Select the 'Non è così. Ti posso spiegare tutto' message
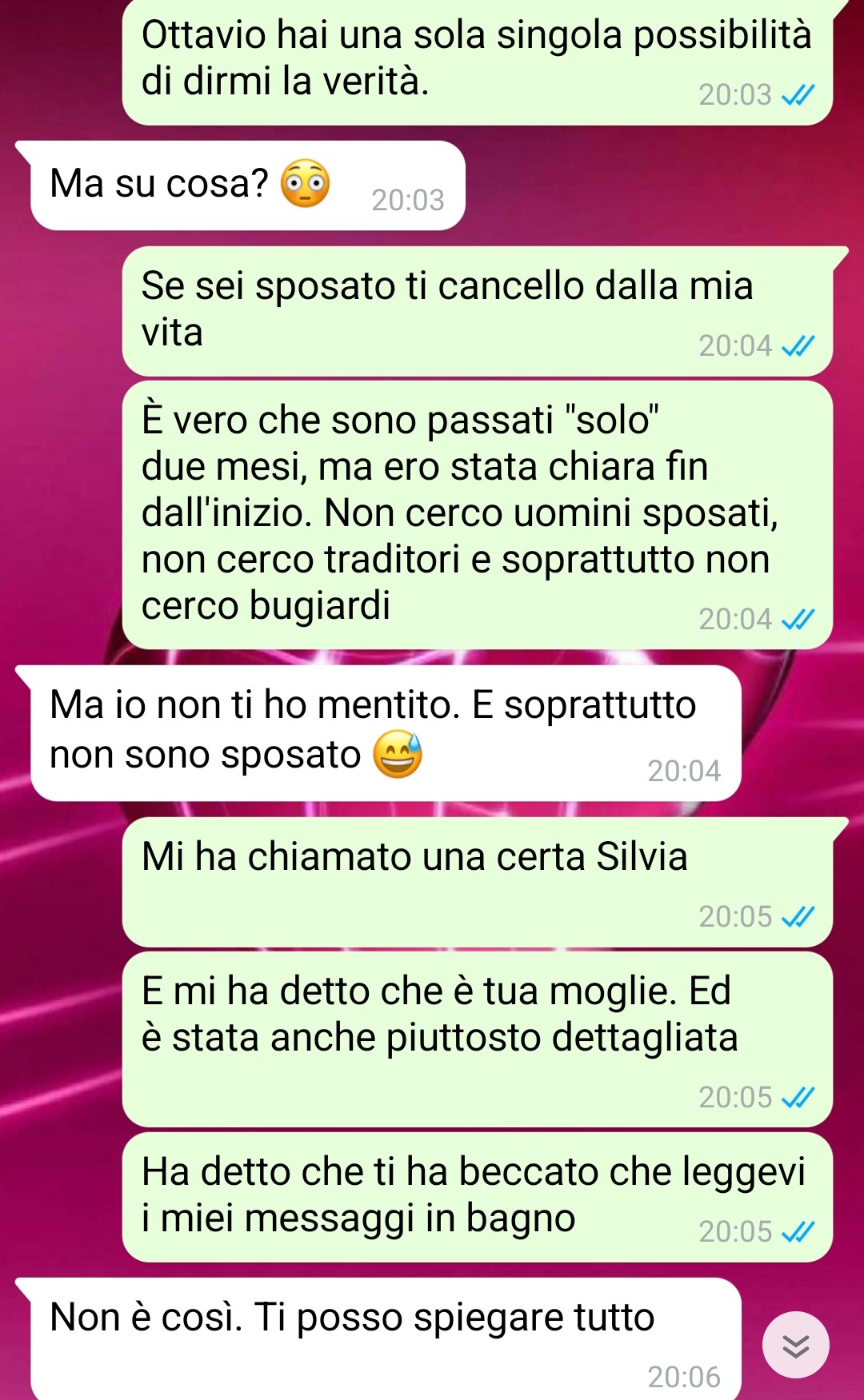Screen dimensions: 864x1400 click(386, 1339)
